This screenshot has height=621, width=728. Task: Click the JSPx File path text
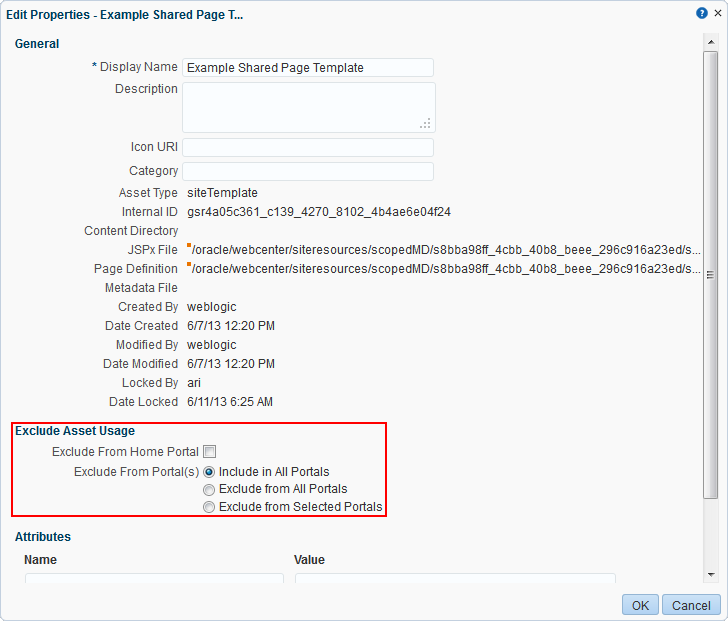444,250
